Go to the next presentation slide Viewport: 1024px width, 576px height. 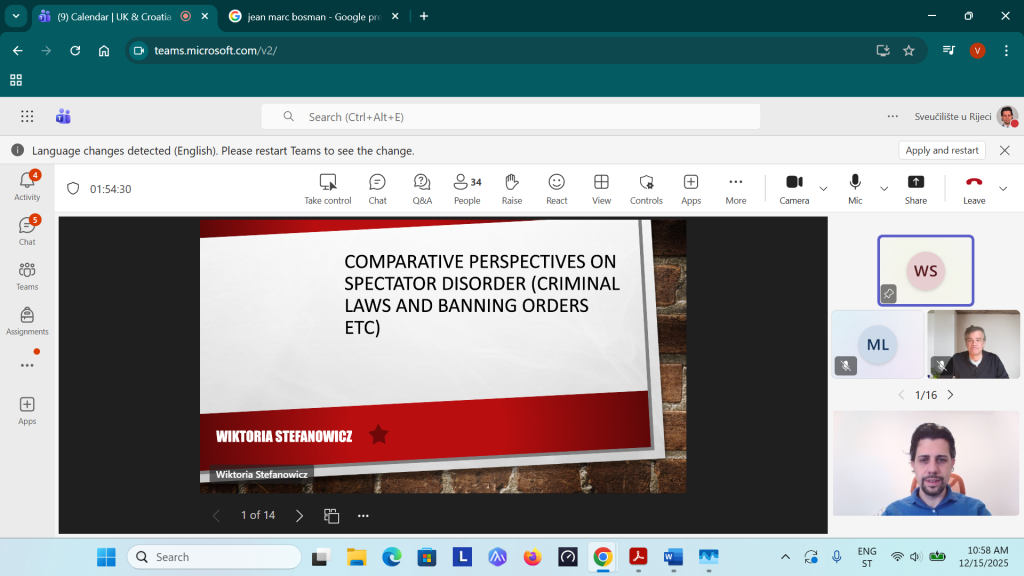[299, 515]
